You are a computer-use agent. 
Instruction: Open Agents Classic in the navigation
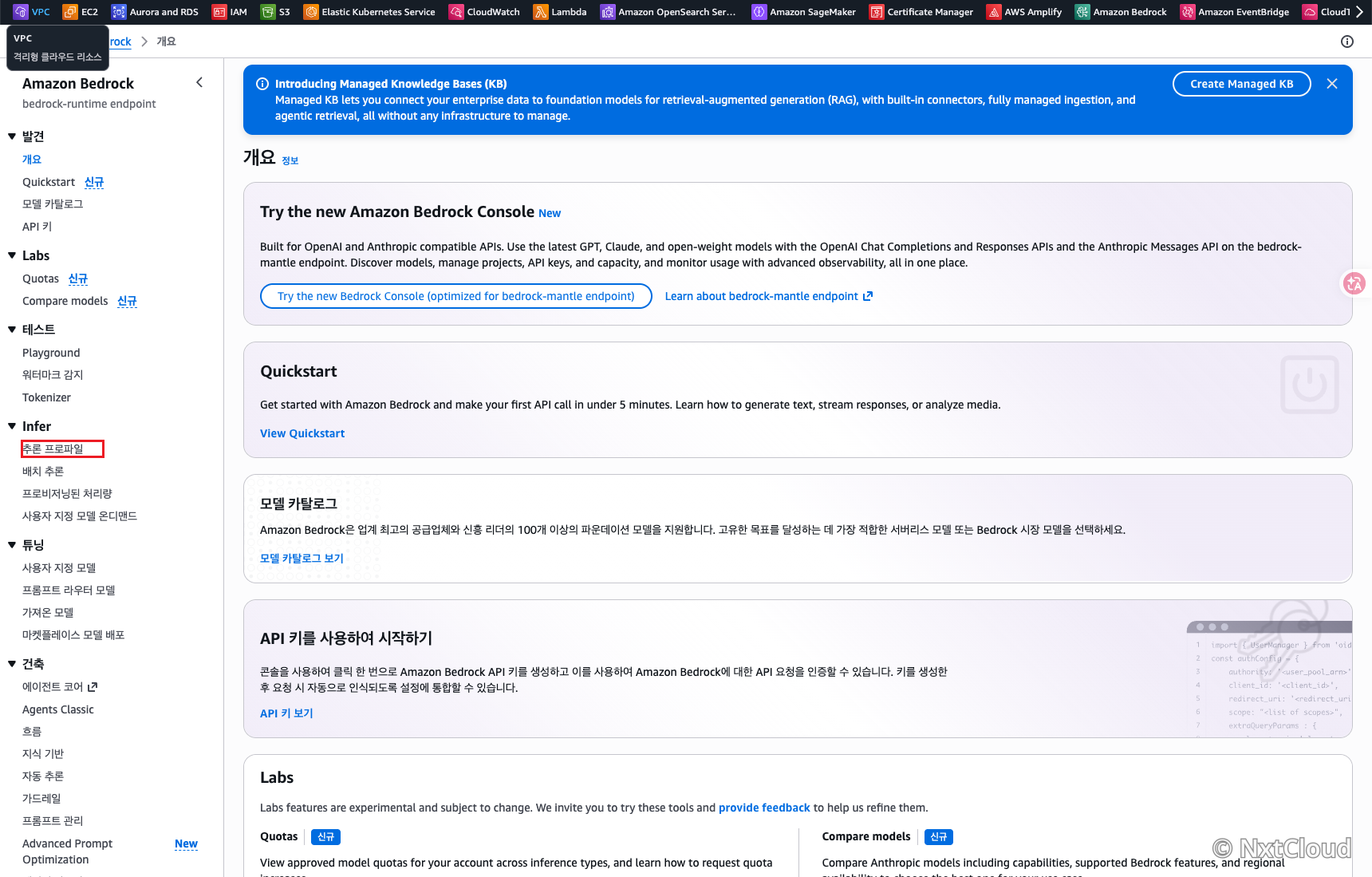coord(58,709)
